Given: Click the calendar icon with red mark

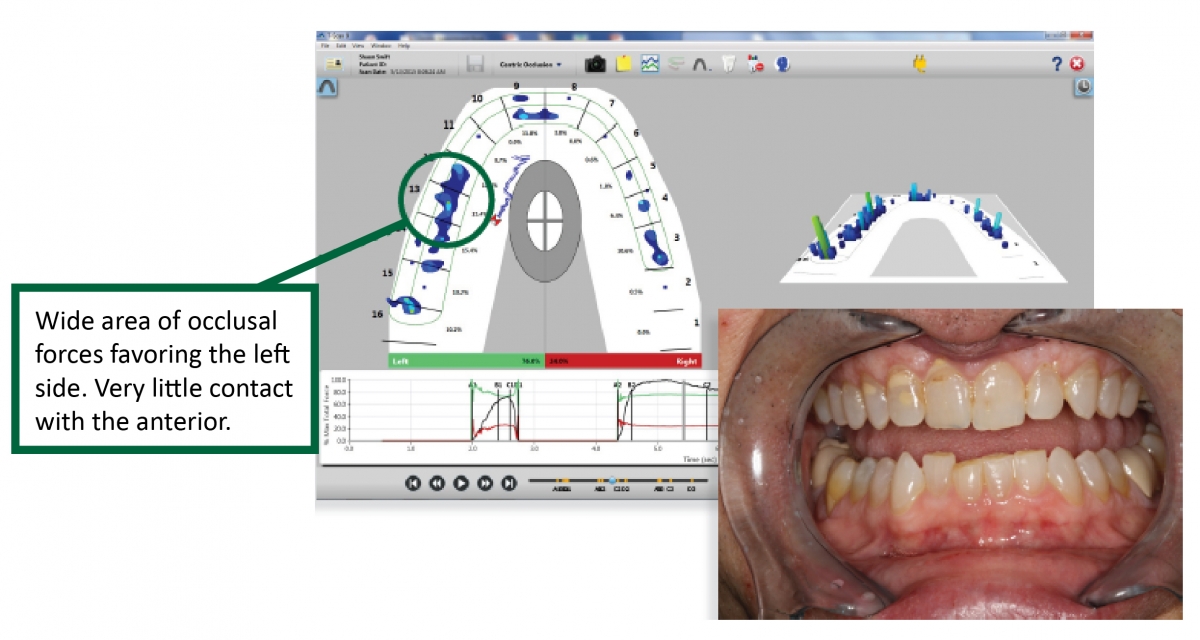Looking at the screenshot, I should point(756,64).
